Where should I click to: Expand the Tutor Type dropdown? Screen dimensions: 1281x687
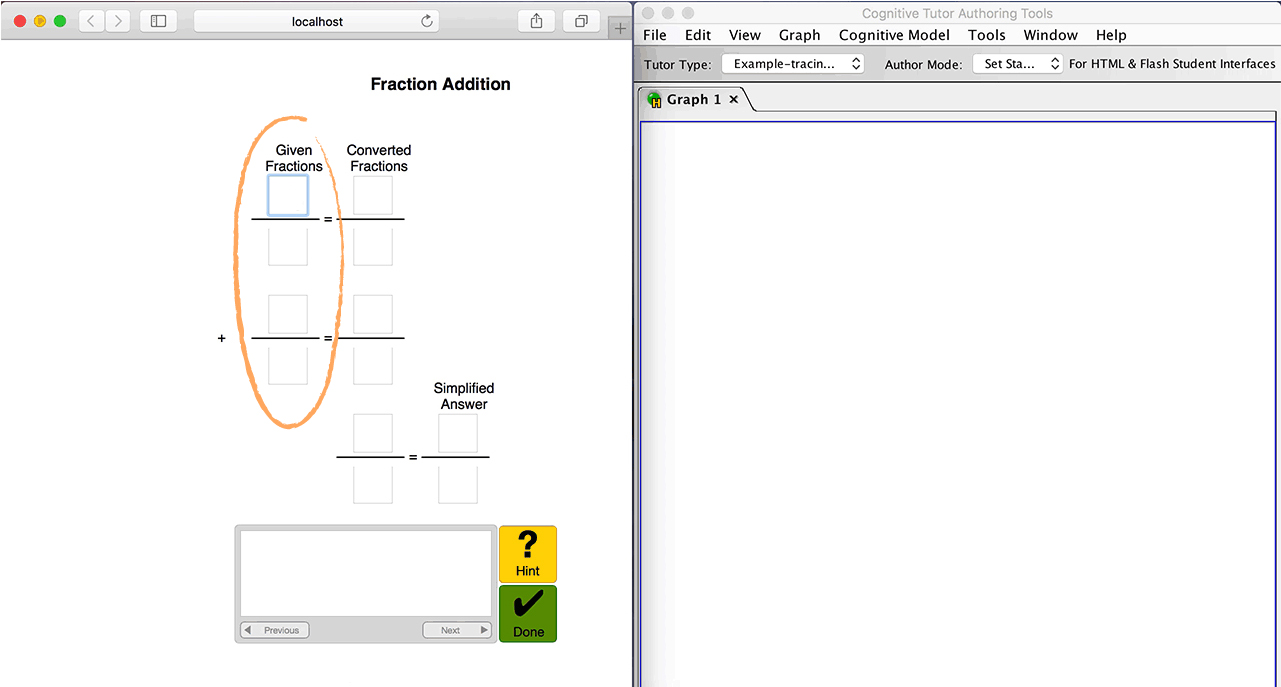[792, 64]
